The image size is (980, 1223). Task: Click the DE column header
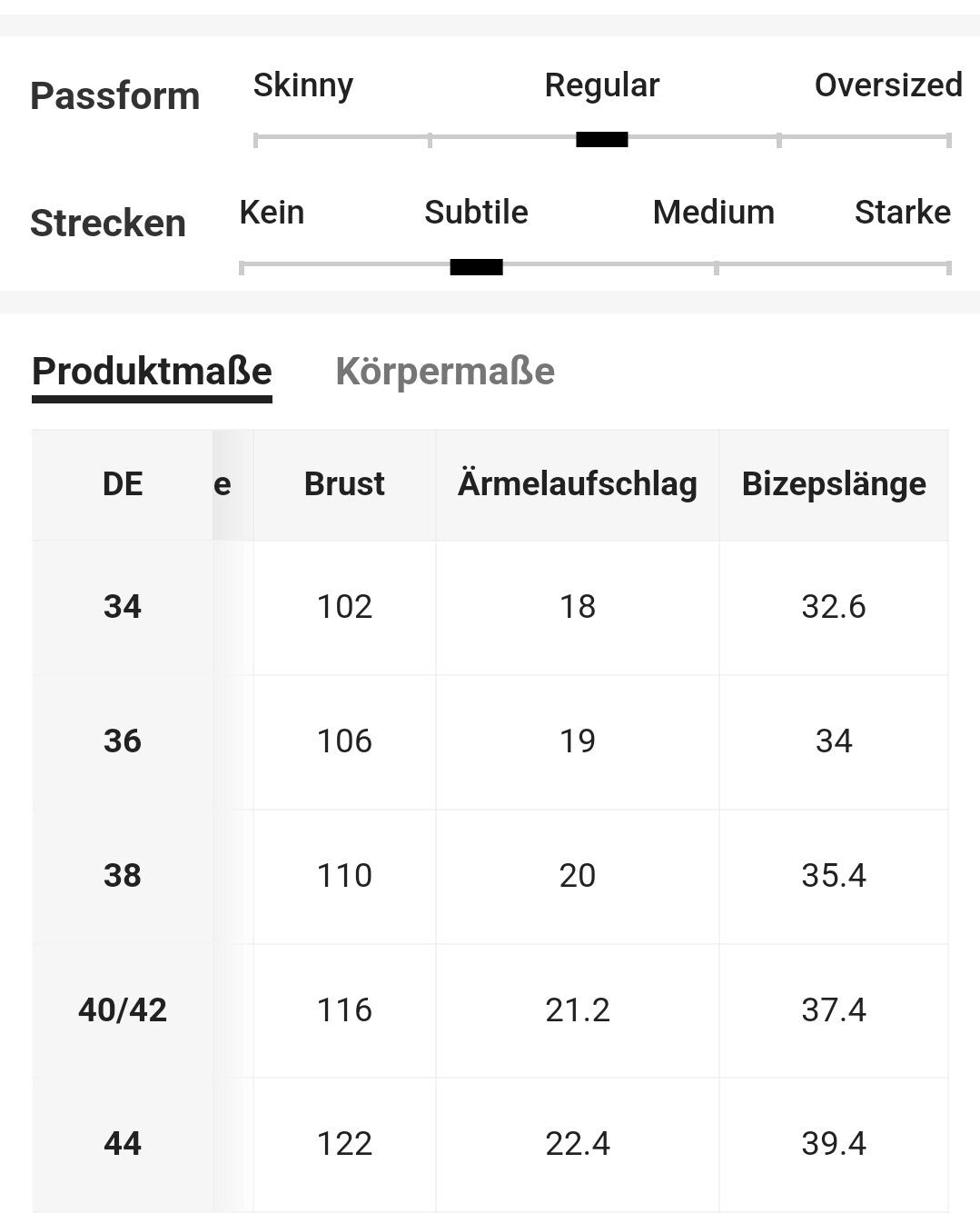[x=123, y=484]
